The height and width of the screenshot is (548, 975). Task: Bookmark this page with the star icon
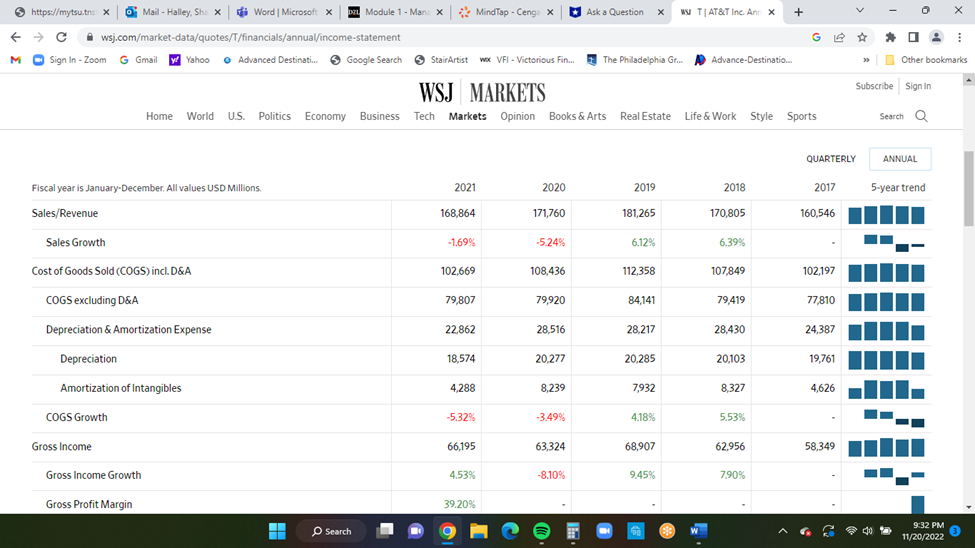(x=862, y=37)
